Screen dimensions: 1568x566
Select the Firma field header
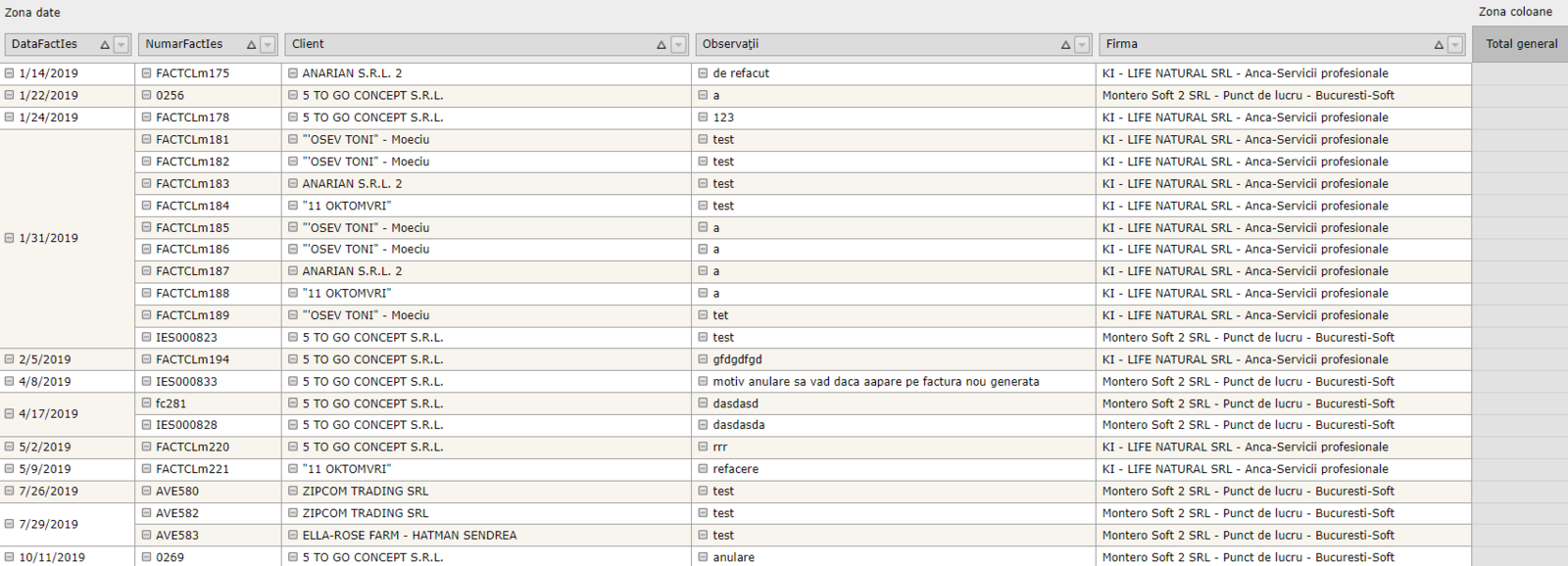tap(1264, 44)
